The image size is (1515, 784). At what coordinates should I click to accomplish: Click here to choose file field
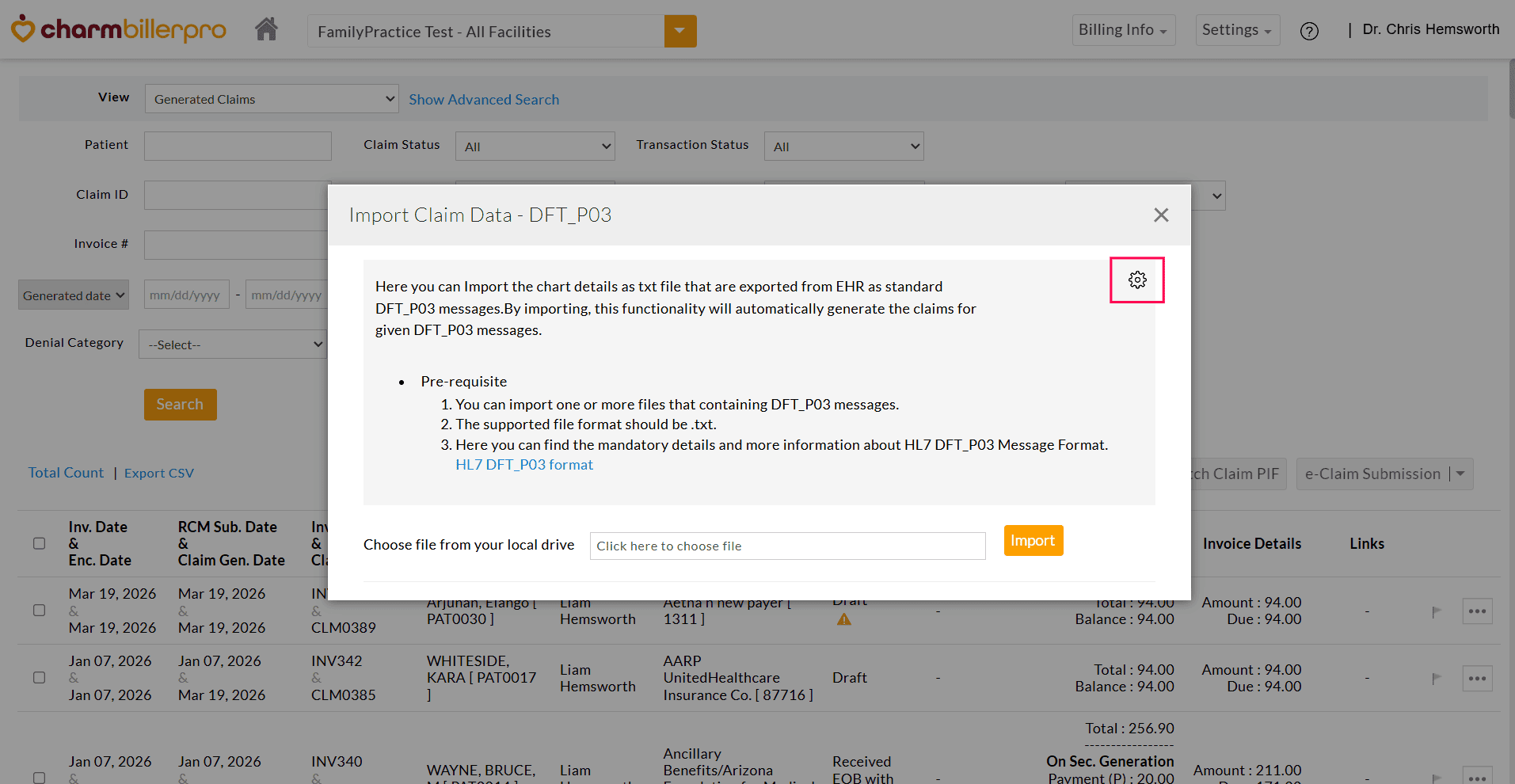(x=787, y=546)
